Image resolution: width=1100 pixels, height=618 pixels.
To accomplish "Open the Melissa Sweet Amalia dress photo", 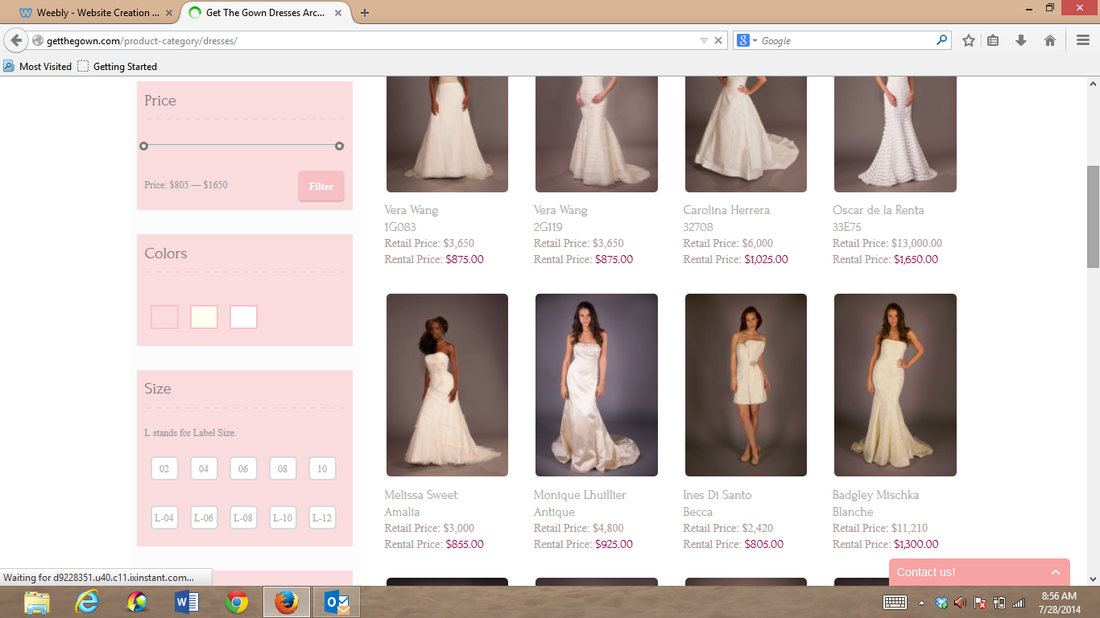I will [447, 385].
